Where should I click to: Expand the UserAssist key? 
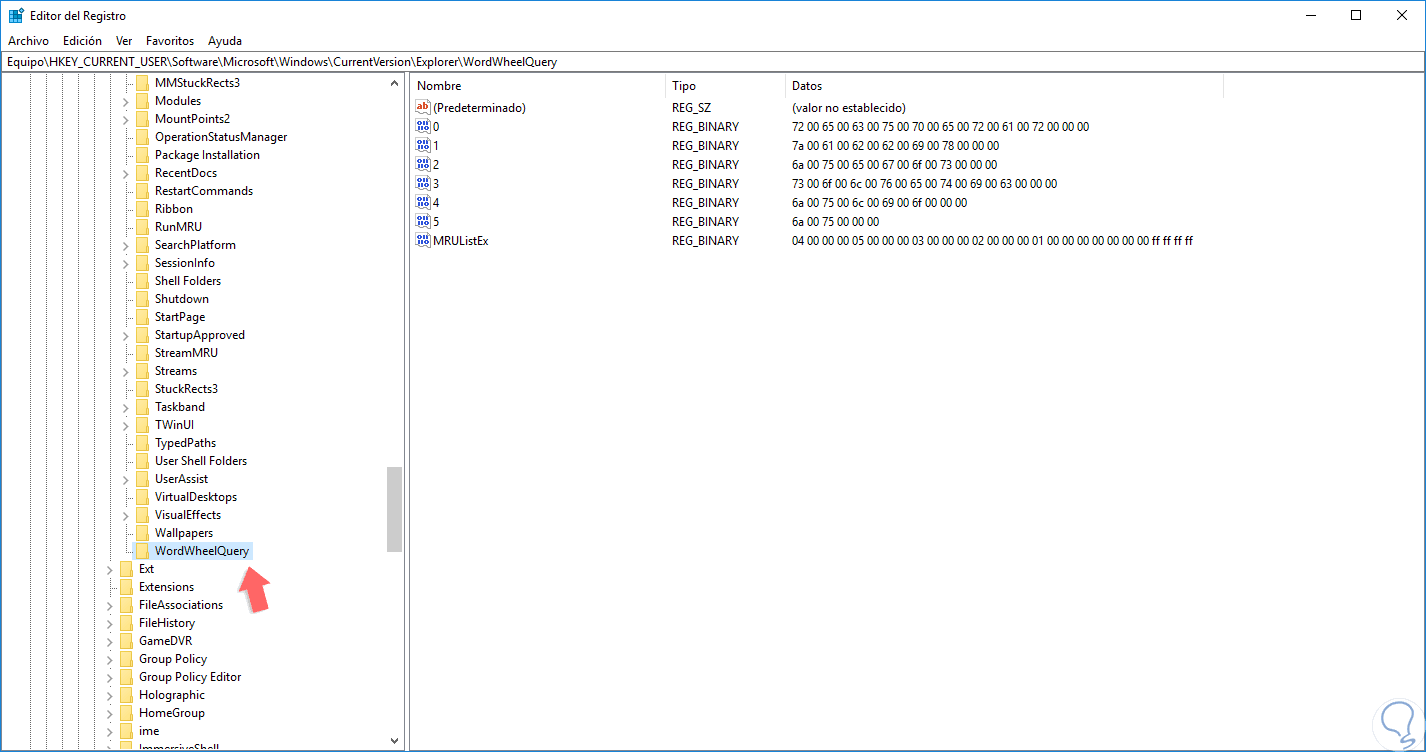point(126,479)
